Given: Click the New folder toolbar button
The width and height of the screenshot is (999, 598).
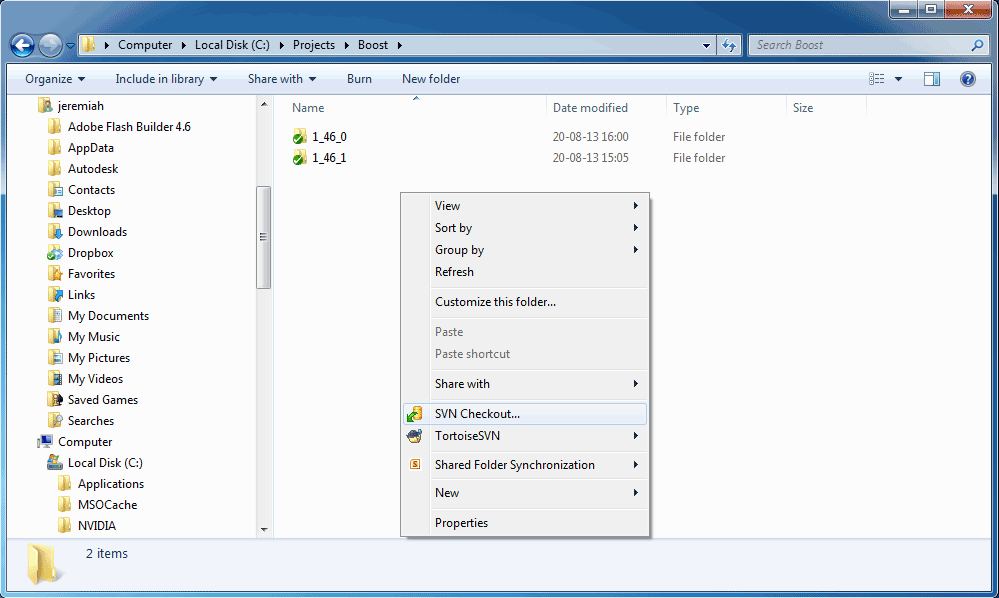Looking at the screenshot, I should [431, 79].
